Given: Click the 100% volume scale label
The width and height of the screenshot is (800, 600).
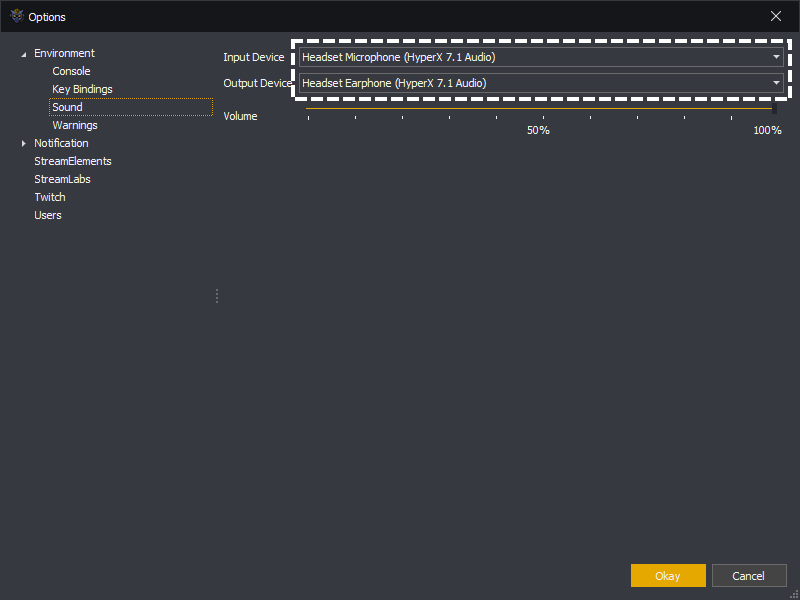Looking at the screenshot, I should (767, 131).
